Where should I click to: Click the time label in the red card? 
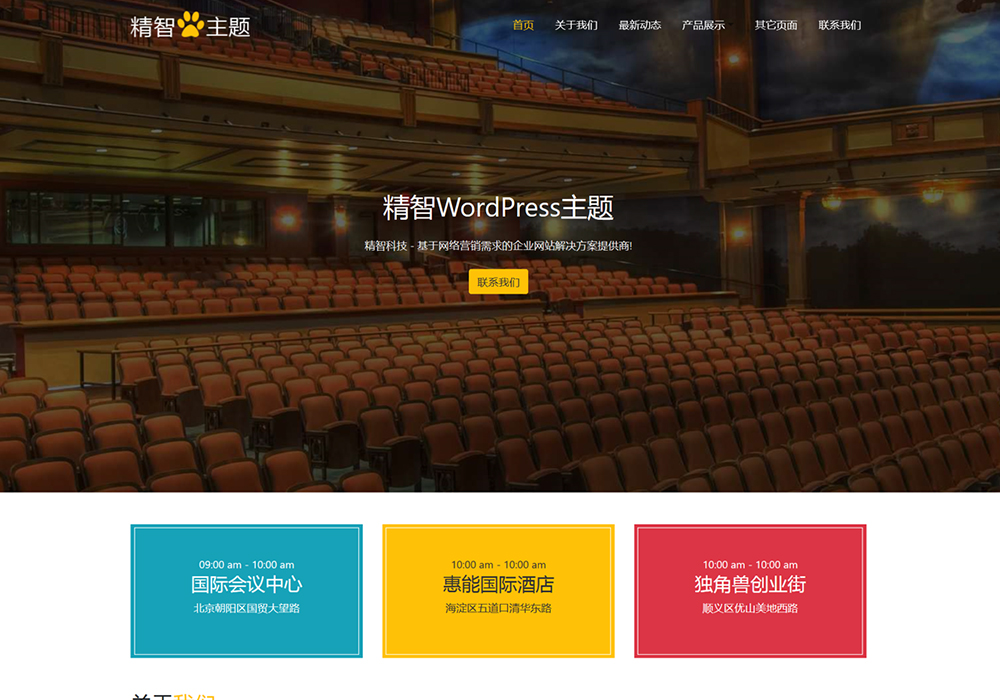(750, 564)
